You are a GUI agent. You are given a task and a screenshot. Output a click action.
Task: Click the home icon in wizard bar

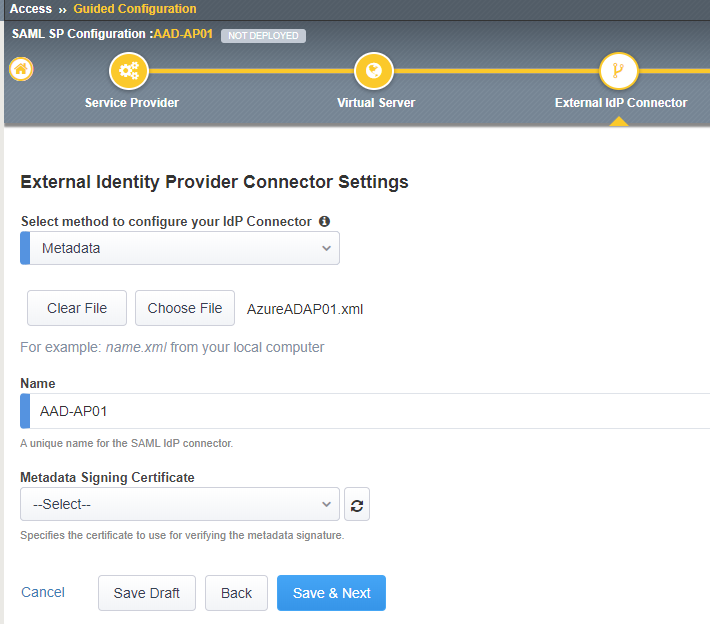[x=21, y=69]
